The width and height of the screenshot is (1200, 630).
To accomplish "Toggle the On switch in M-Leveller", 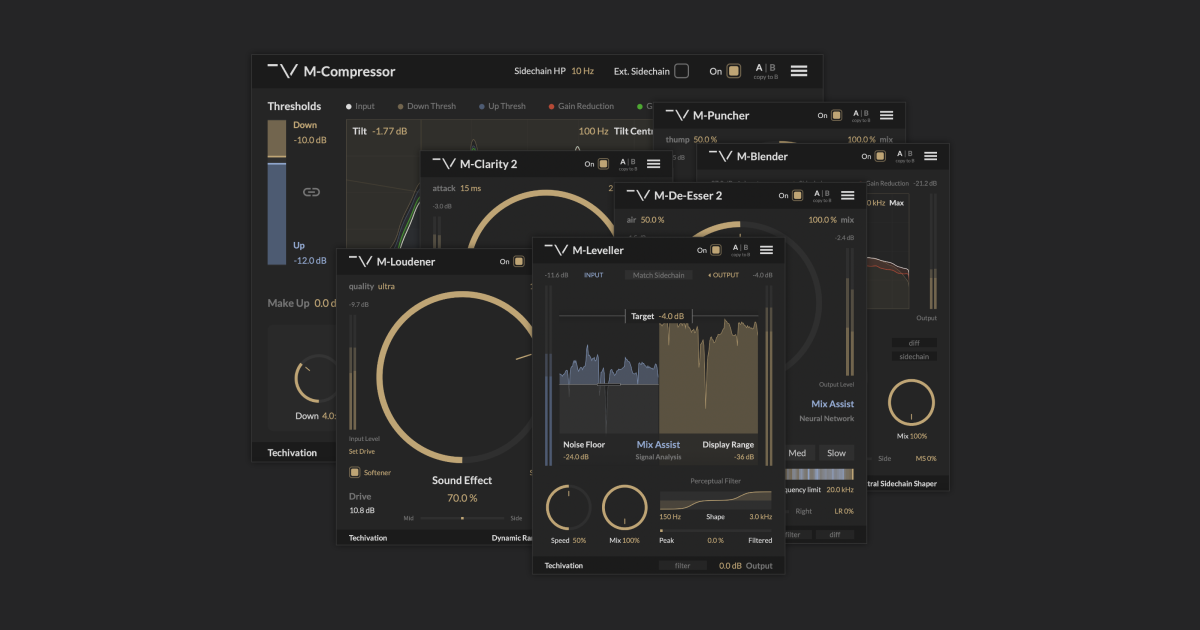I will (716, 250).
